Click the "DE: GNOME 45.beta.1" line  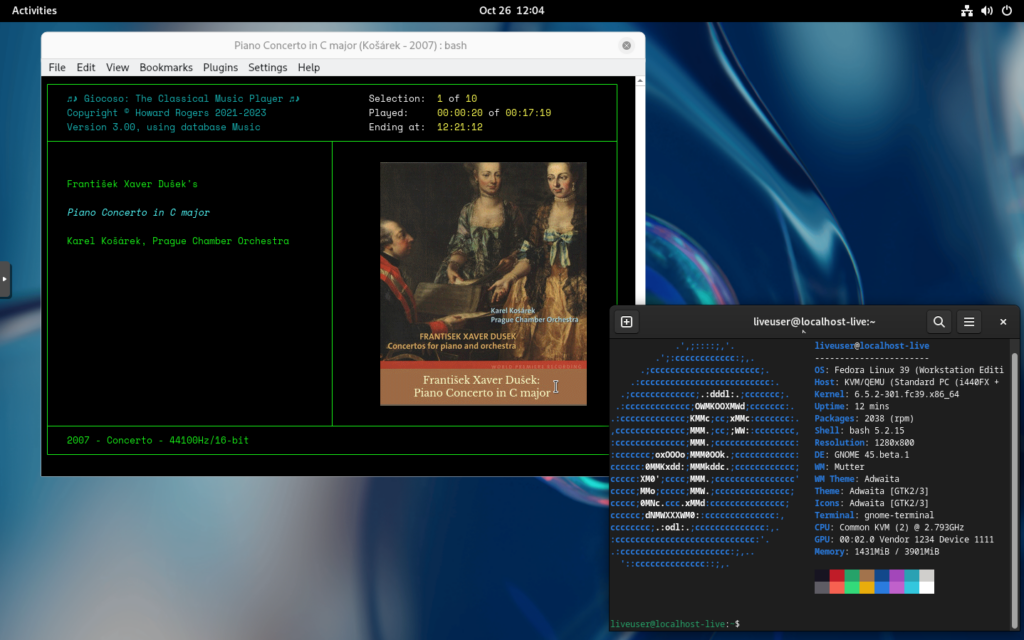(x=861, y=455)
